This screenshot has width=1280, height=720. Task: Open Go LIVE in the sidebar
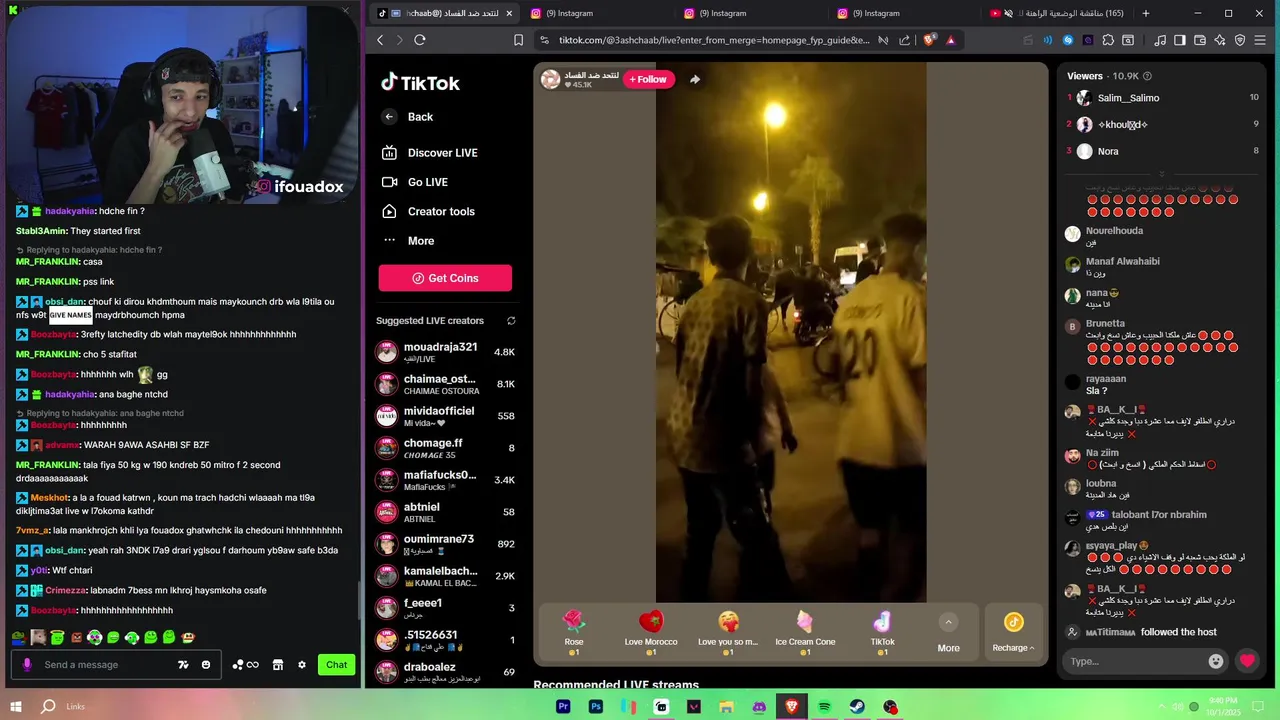[x=415, y=182]
